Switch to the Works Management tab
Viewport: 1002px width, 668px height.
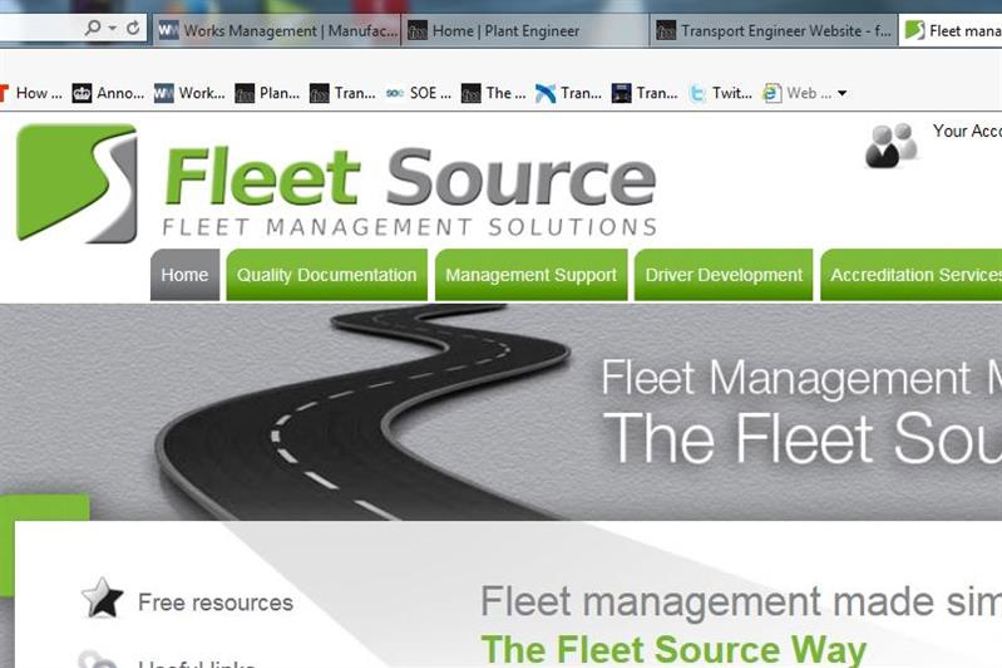tap(277, 30)
